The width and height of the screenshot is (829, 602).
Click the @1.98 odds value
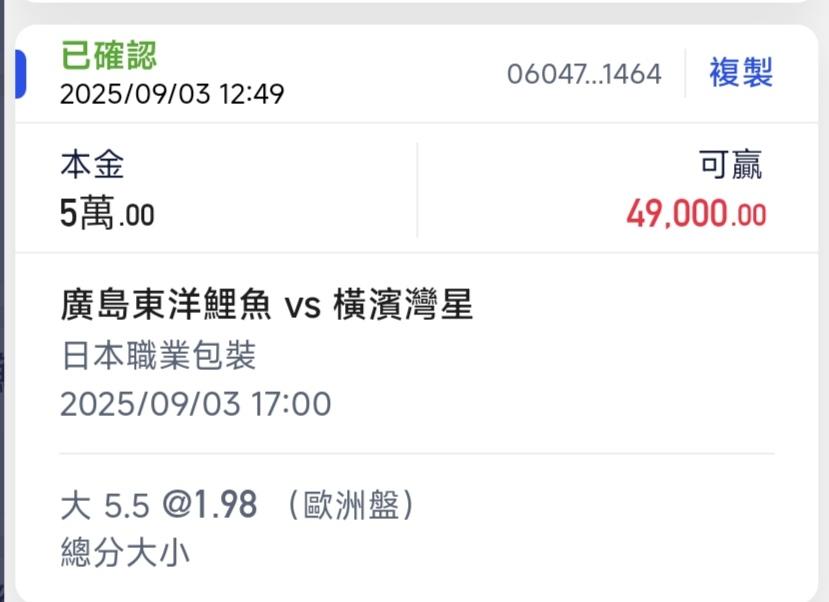click(210, 506)
